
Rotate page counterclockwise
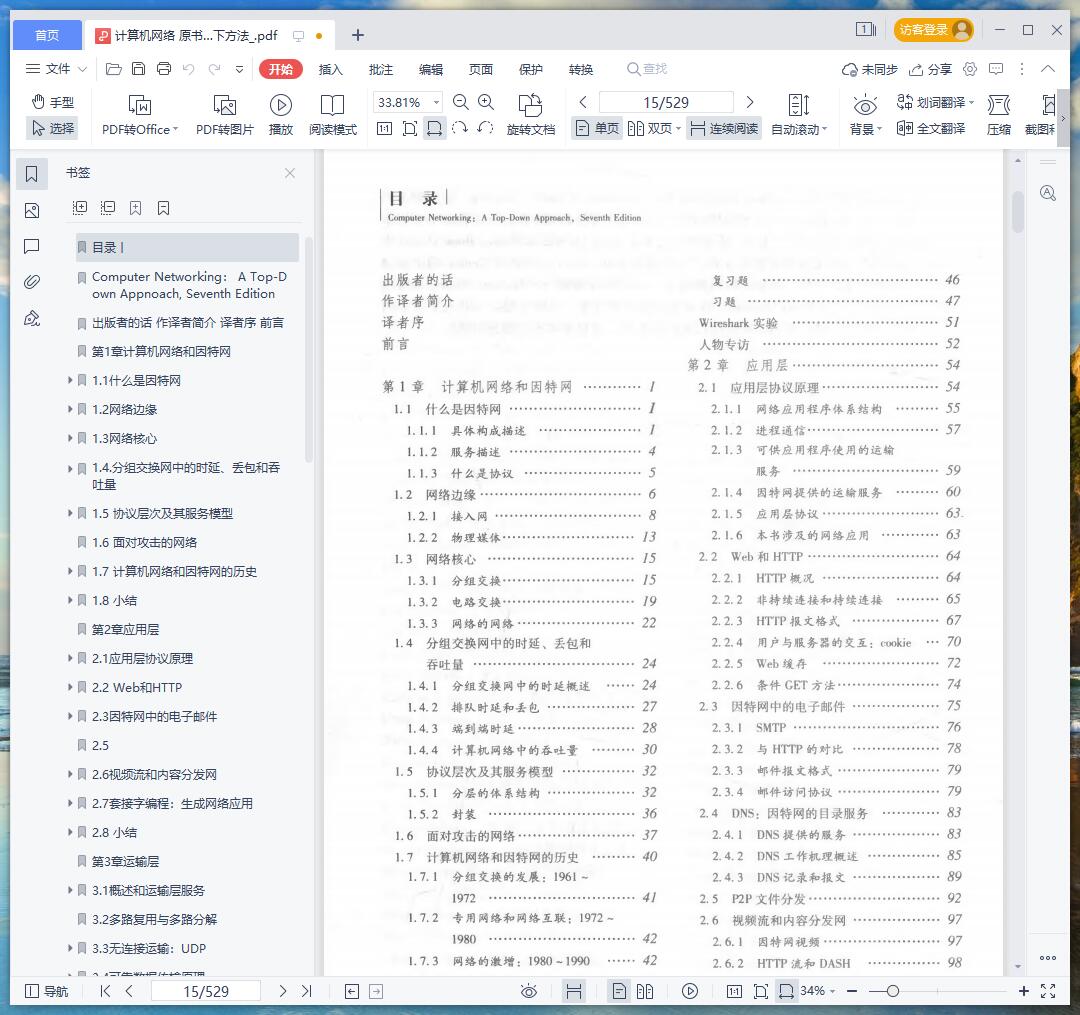click(485, 129)
